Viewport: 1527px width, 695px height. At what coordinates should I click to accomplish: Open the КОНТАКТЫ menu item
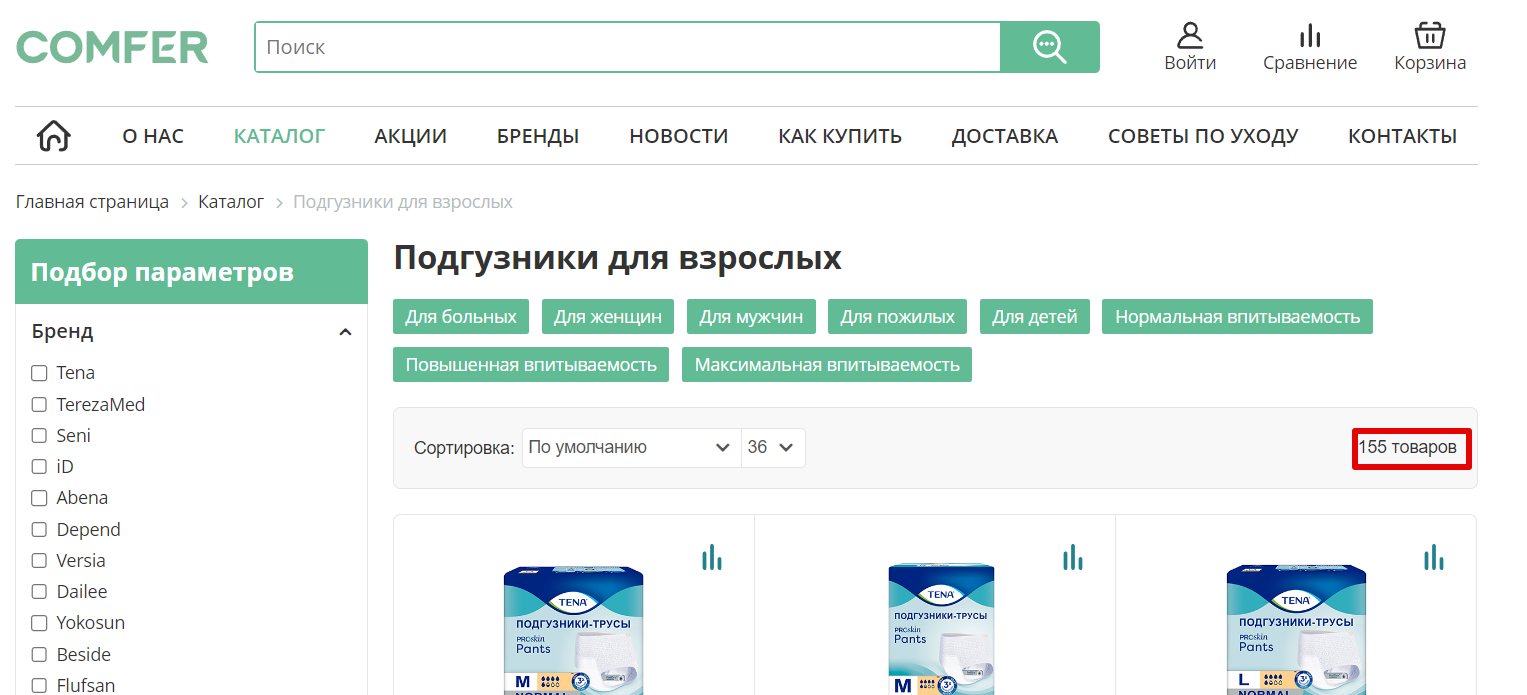(x=1403, y=136)
